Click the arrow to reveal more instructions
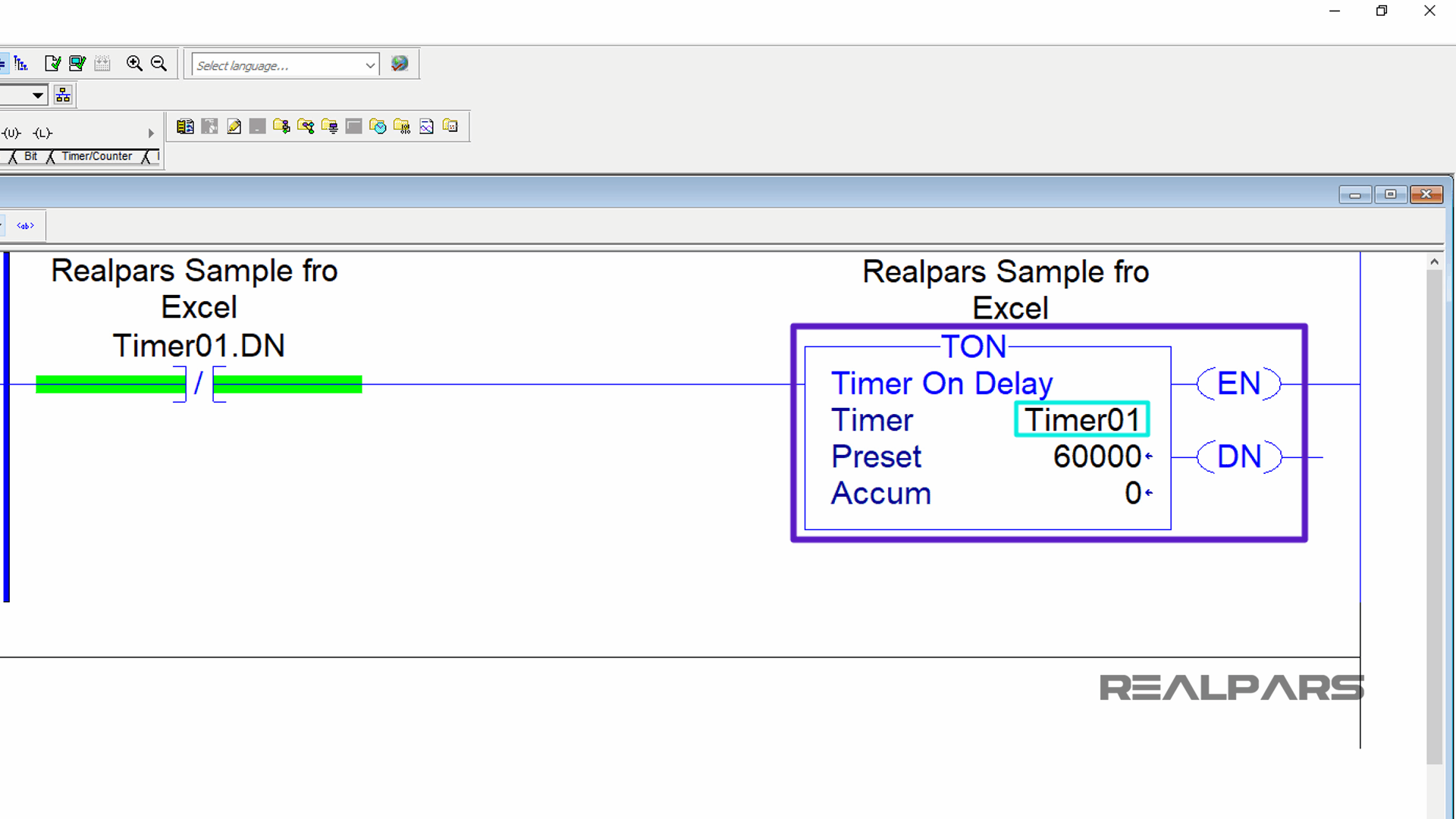The height and width of the screenshot is (819, 1456). point(149,133)
